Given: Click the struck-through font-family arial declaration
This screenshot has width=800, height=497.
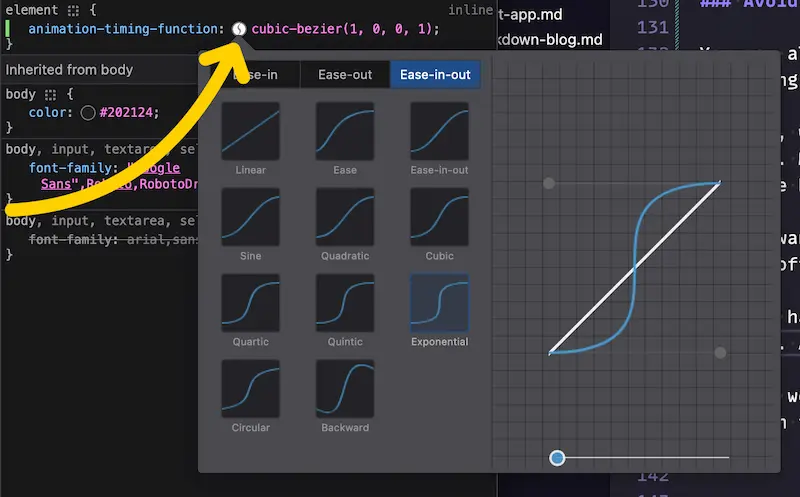Looking at the screenshot, I should click(113, 239).
